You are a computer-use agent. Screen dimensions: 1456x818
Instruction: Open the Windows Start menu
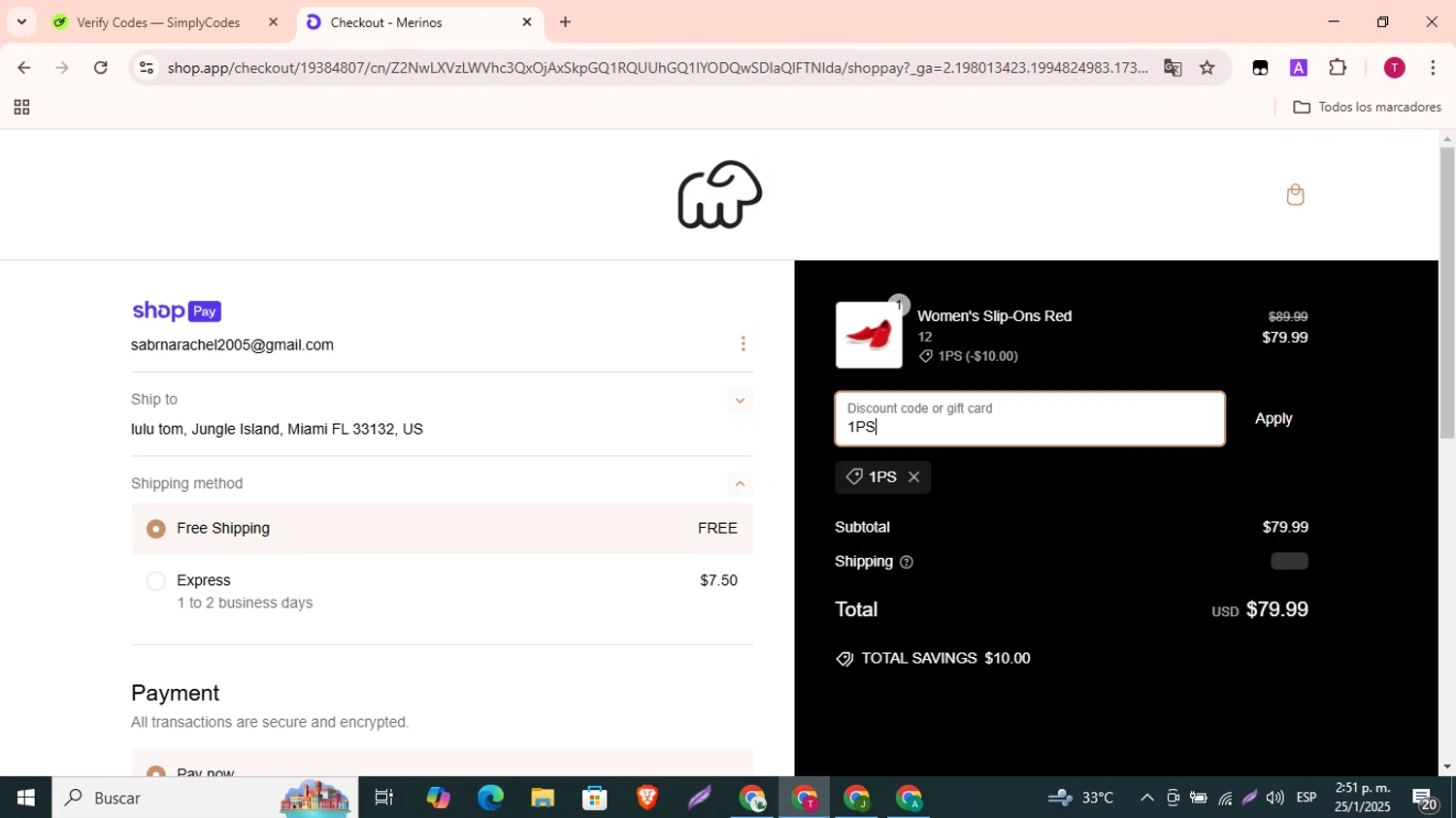(x=25, y=798)
